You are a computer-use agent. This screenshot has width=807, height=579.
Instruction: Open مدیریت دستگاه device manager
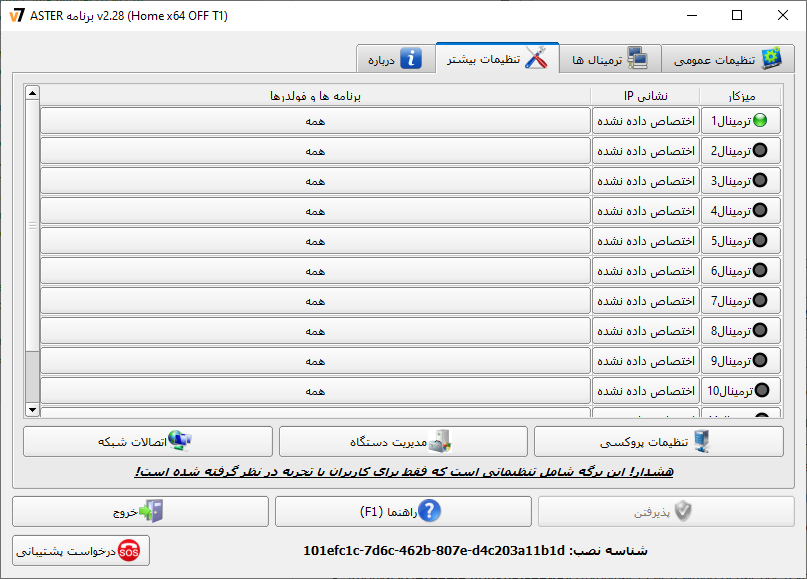point(404,442)
